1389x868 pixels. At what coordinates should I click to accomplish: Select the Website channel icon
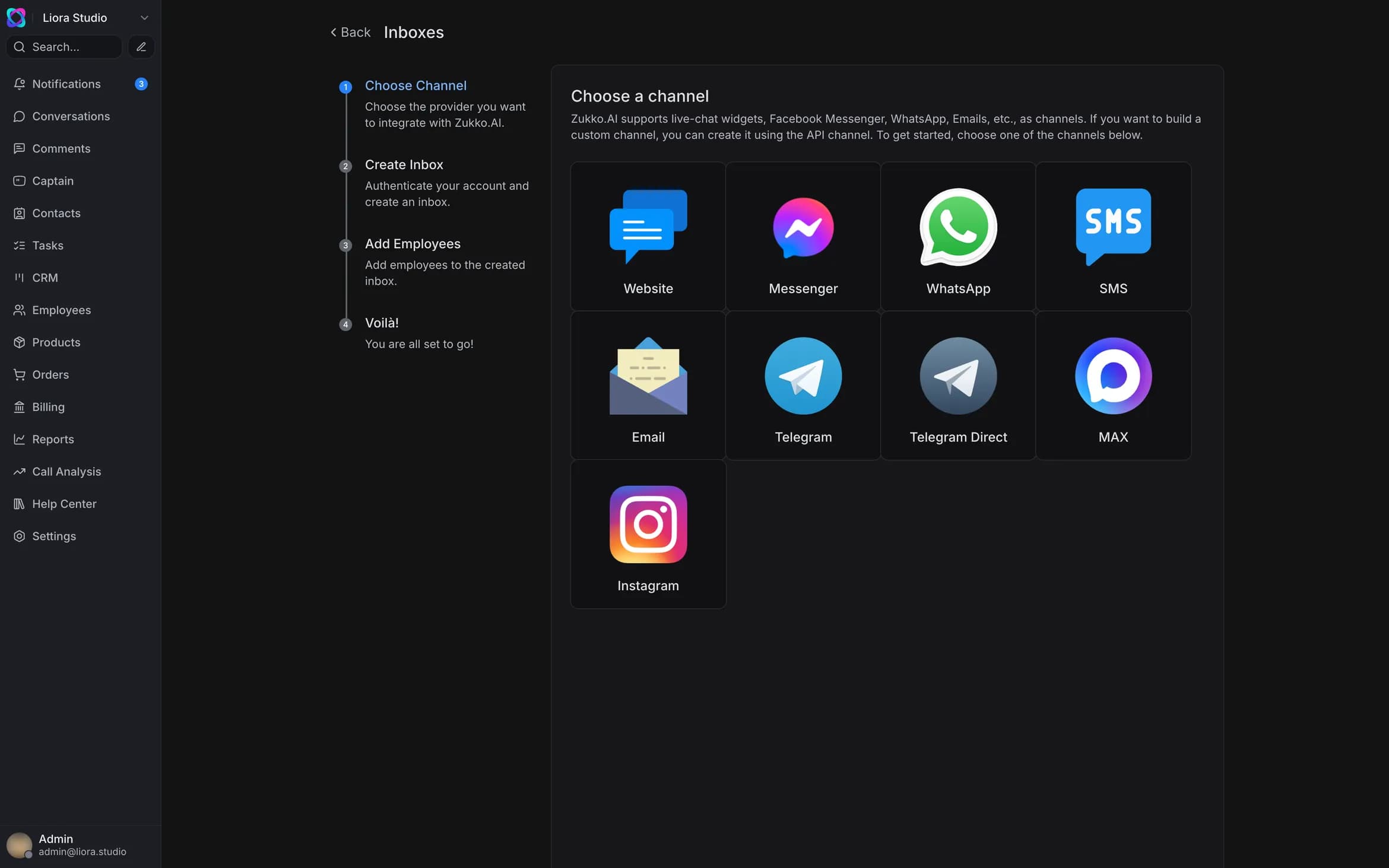point(648,227)
